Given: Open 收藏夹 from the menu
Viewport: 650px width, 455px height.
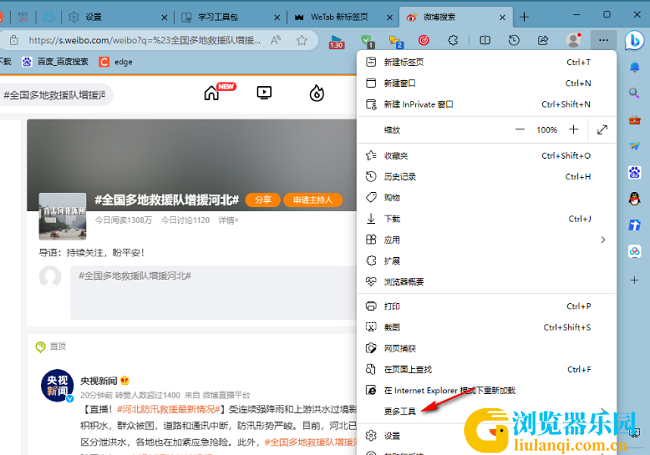Looking at the screenshot, I should click(x=487, y=156).
